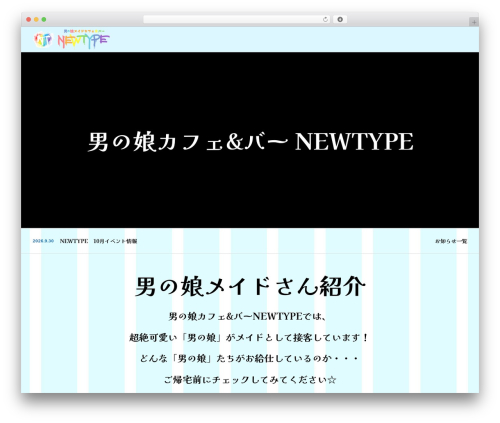Image resolution: width=500 pixels, height=423 pixels.
Task: Click the browser extension button beside address bar
Action: (x=340, y=19)
